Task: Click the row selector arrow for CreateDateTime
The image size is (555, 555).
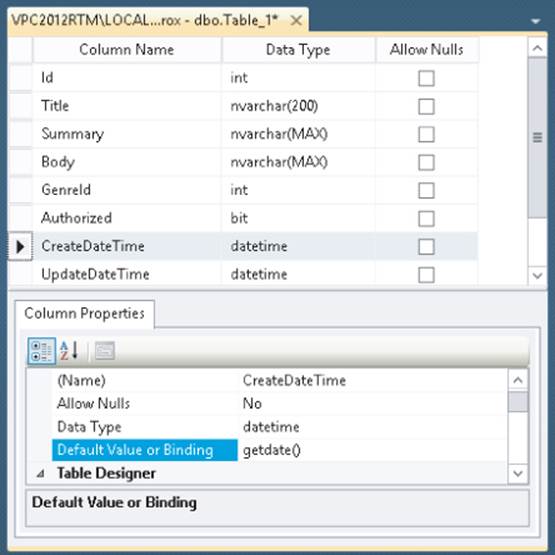Action: pos(20,246)
